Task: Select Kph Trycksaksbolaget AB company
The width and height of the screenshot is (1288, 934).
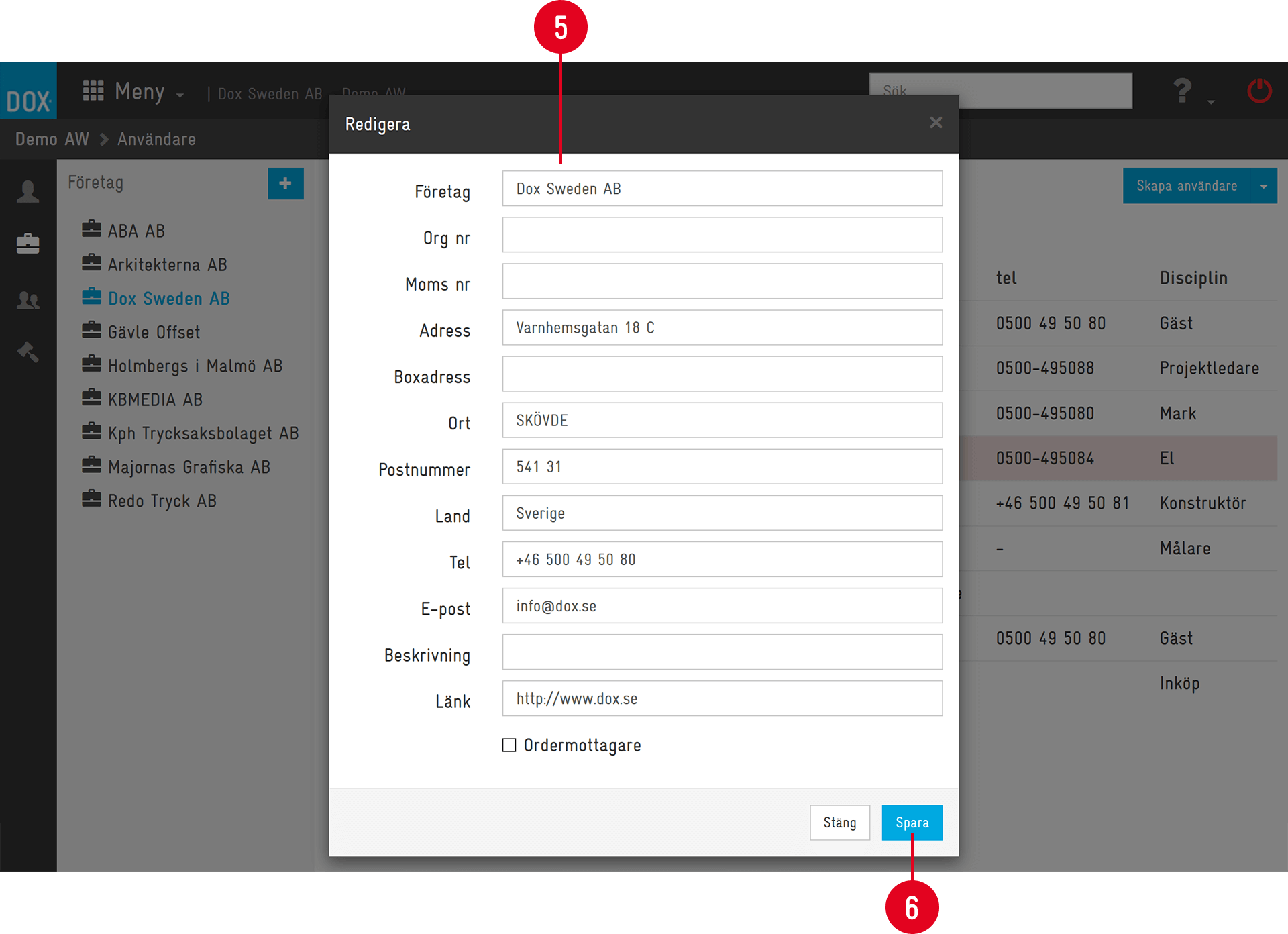Action: tap(203, 433)
